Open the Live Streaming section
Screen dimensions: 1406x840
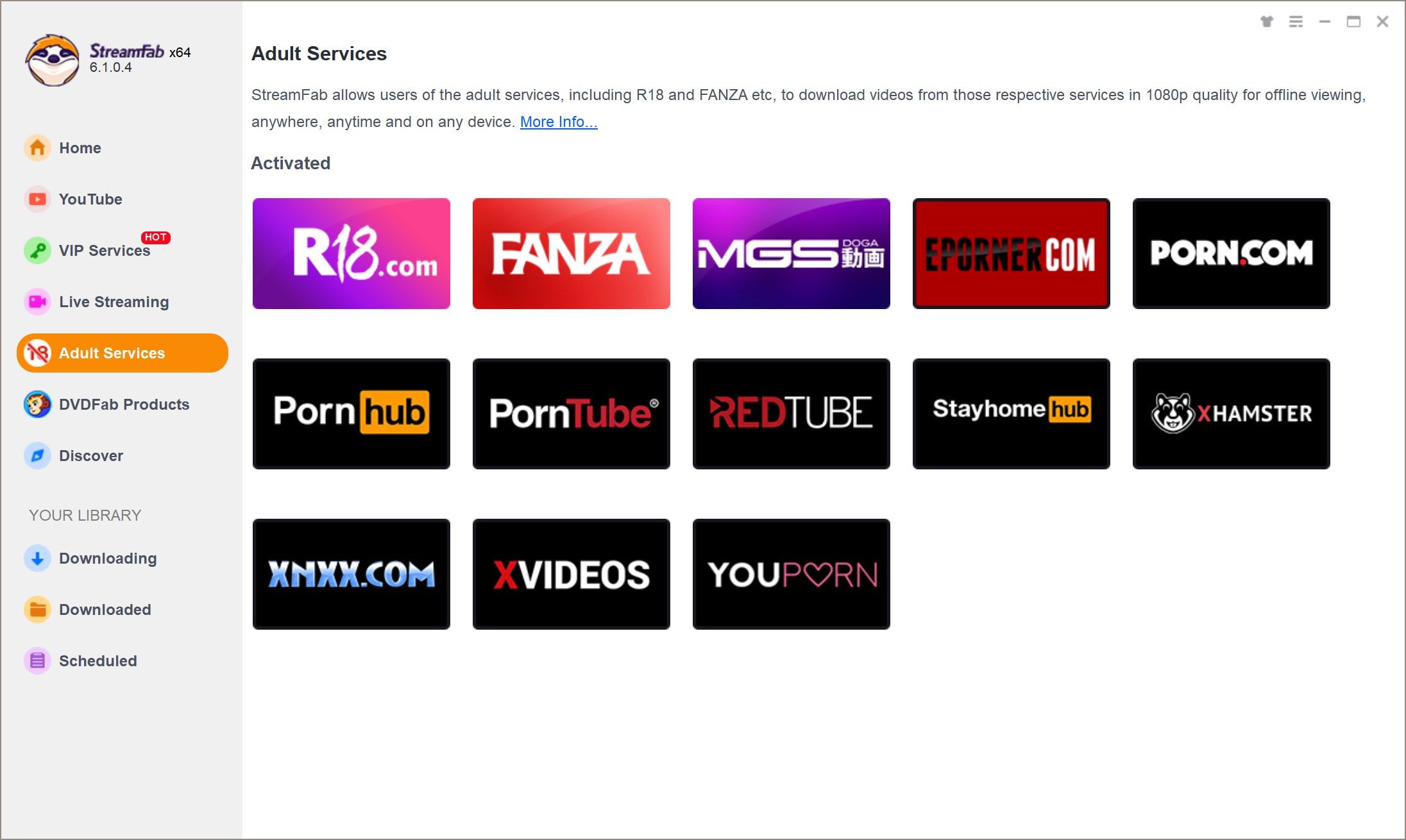(x=113, y=301)
